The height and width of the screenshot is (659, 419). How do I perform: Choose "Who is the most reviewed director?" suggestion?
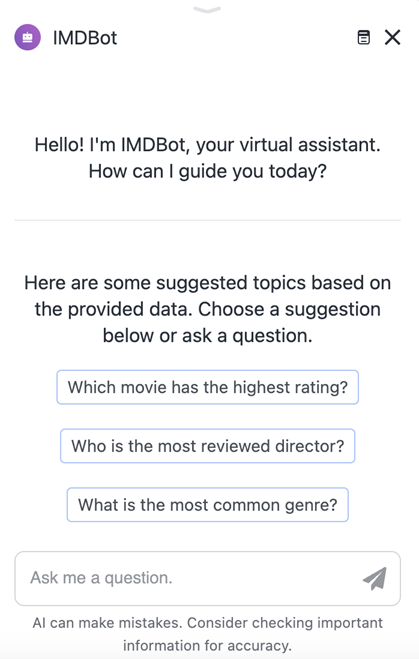[208, 446]
